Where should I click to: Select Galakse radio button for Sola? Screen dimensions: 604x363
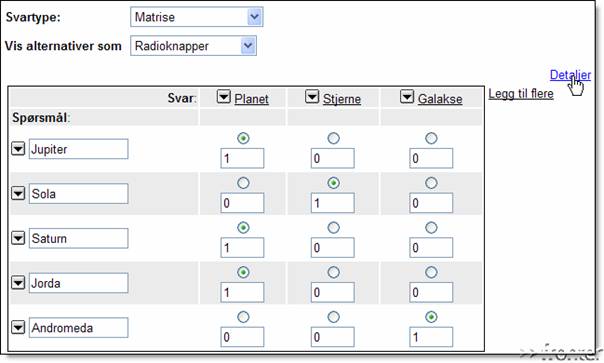[x=431, y=183]
